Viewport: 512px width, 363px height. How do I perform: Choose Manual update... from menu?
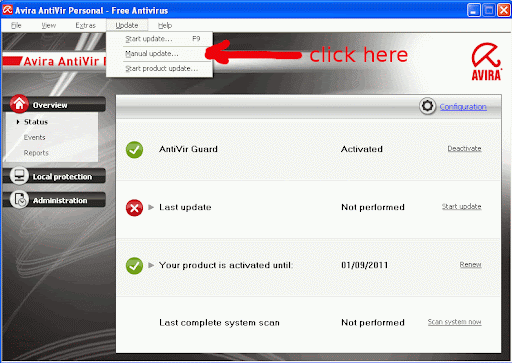point(159,53)
